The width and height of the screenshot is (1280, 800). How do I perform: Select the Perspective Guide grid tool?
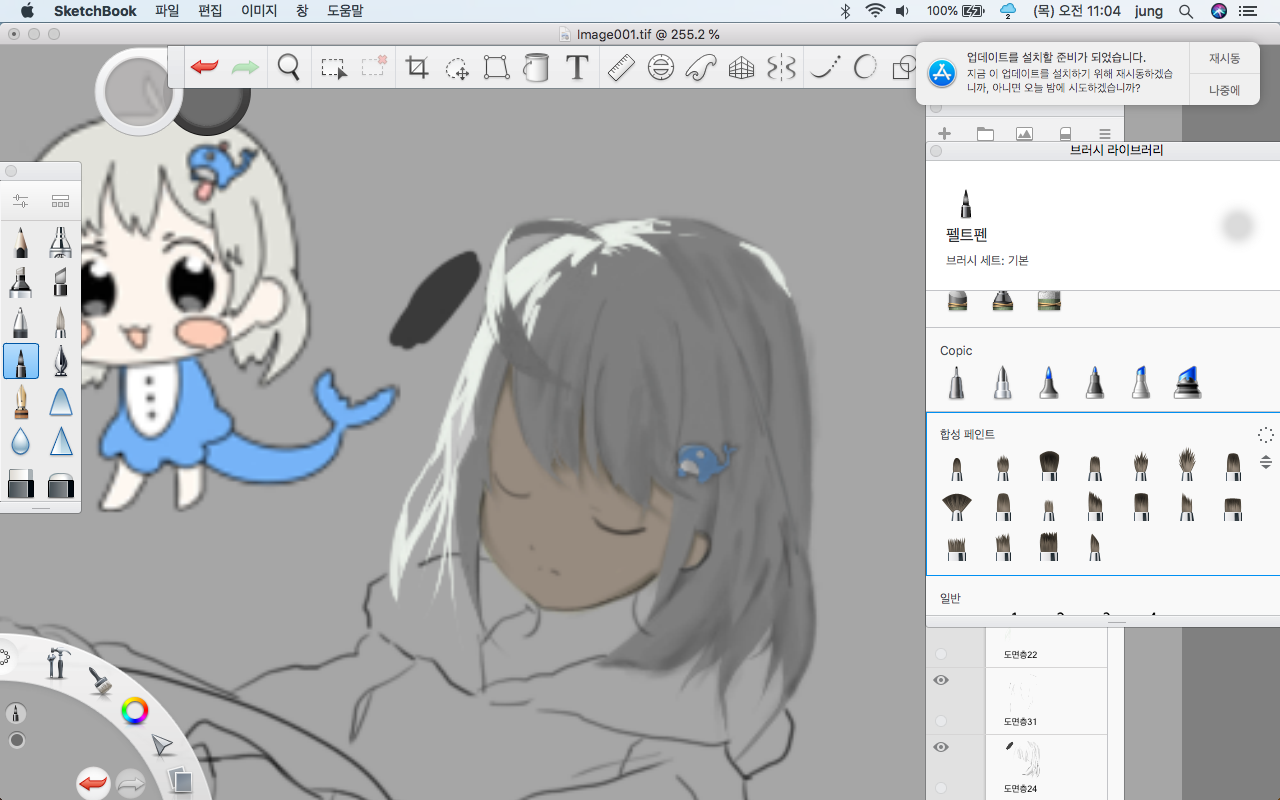pos(741,68)
